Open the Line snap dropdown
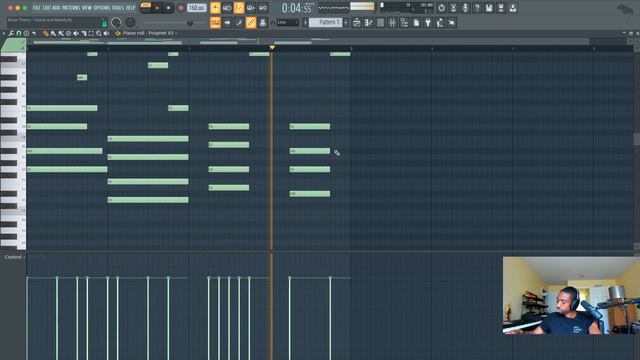This screenshot has height=360, width=640. (x=288, y=22)
